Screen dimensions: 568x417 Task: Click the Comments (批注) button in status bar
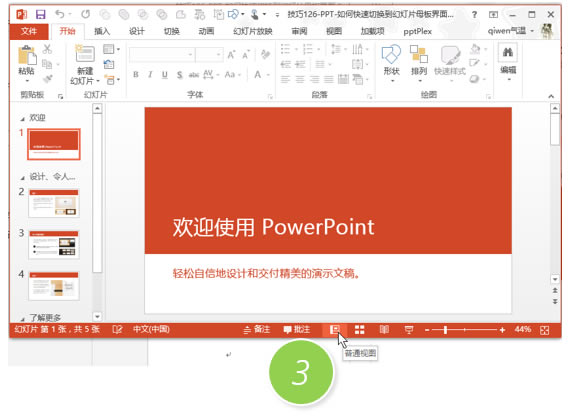(297, 329)
